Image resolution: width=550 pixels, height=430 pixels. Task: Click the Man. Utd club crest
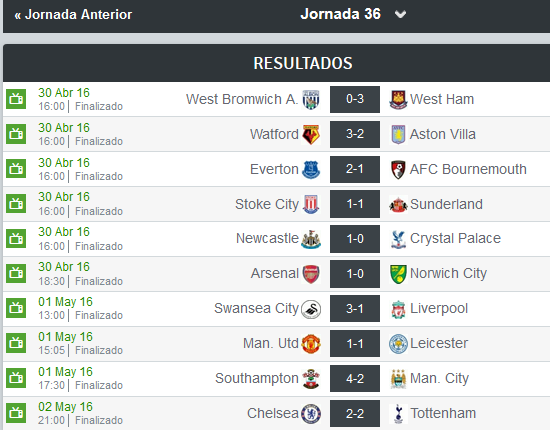click(311, 344)
